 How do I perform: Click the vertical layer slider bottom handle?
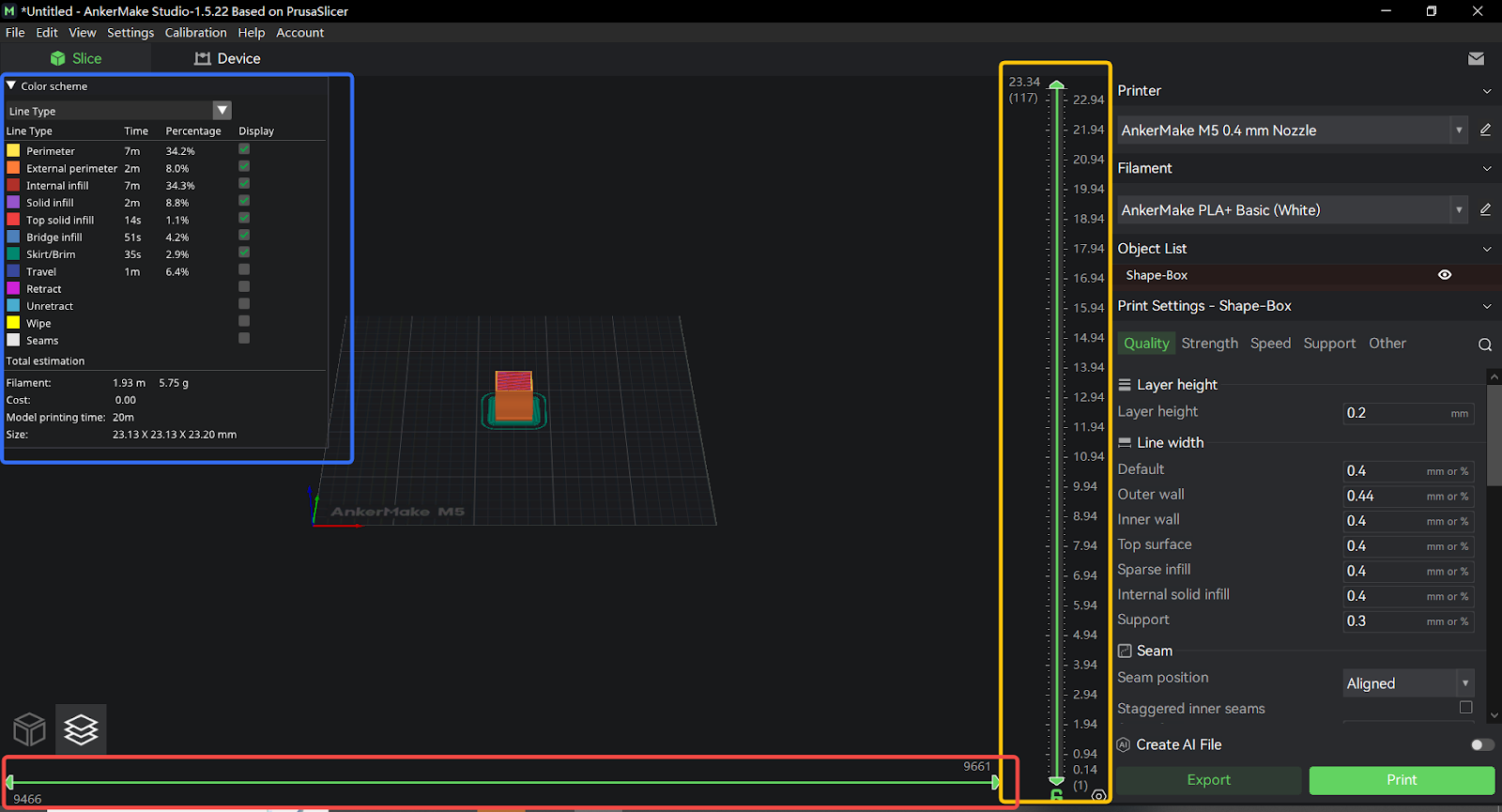[1057, 781]
